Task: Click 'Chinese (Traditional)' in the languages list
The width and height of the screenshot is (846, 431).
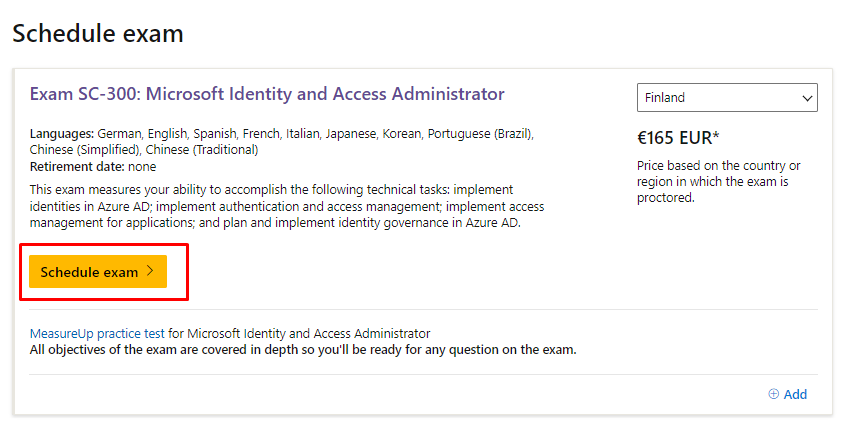Action: pyautogui.click(x=202, y=150)
